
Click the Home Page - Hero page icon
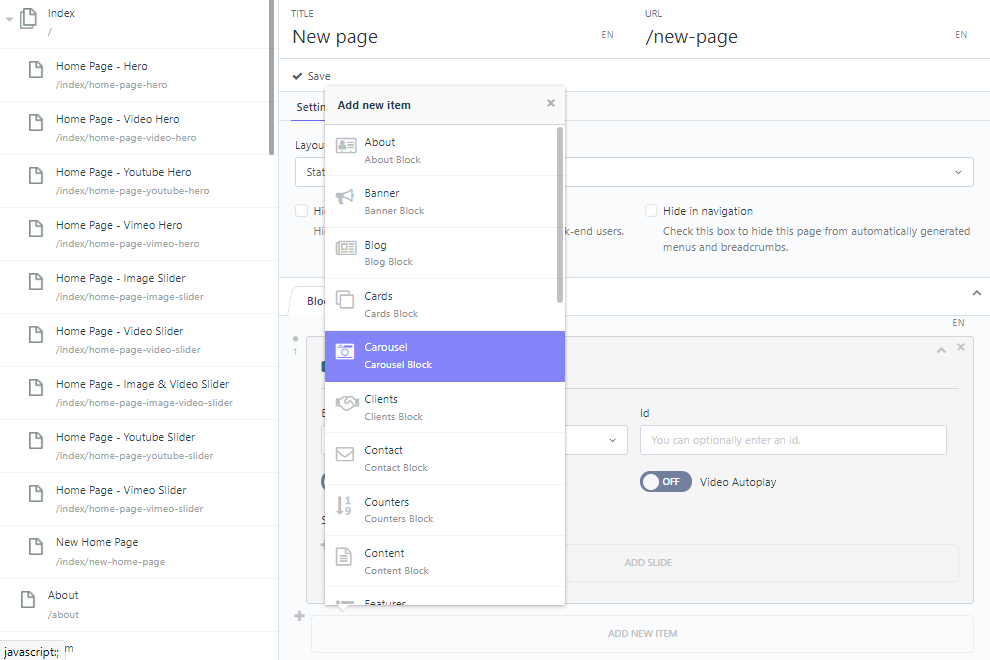point(36,69)
